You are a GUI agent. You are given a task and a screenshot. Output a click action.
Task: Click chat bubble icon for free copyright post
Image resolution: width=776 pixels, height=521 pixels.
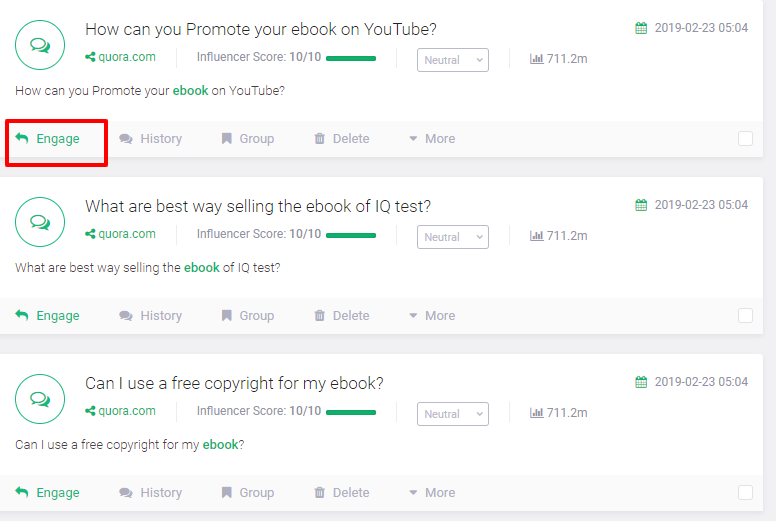[x=40, y=399]
